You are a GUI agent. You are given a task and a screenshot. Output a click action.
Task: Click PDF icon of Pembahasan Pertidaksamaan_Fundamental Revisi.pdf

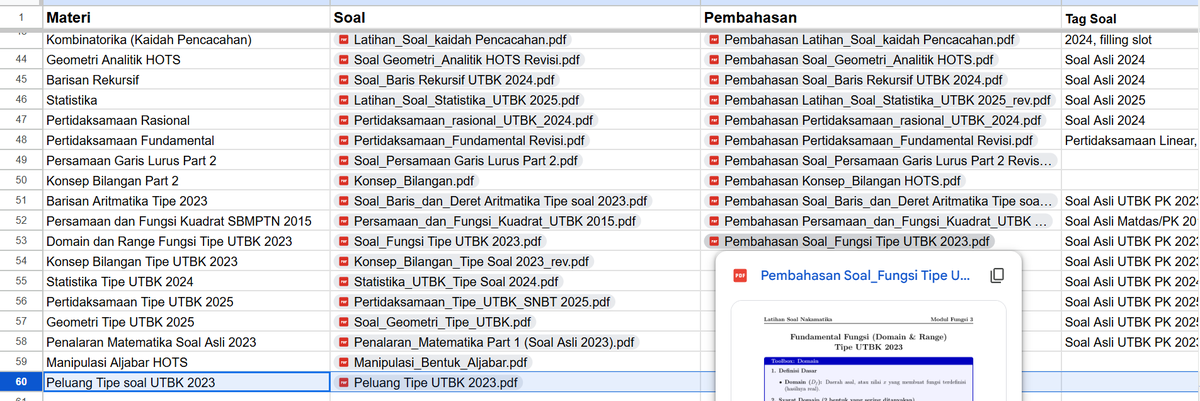pos(714,141)
